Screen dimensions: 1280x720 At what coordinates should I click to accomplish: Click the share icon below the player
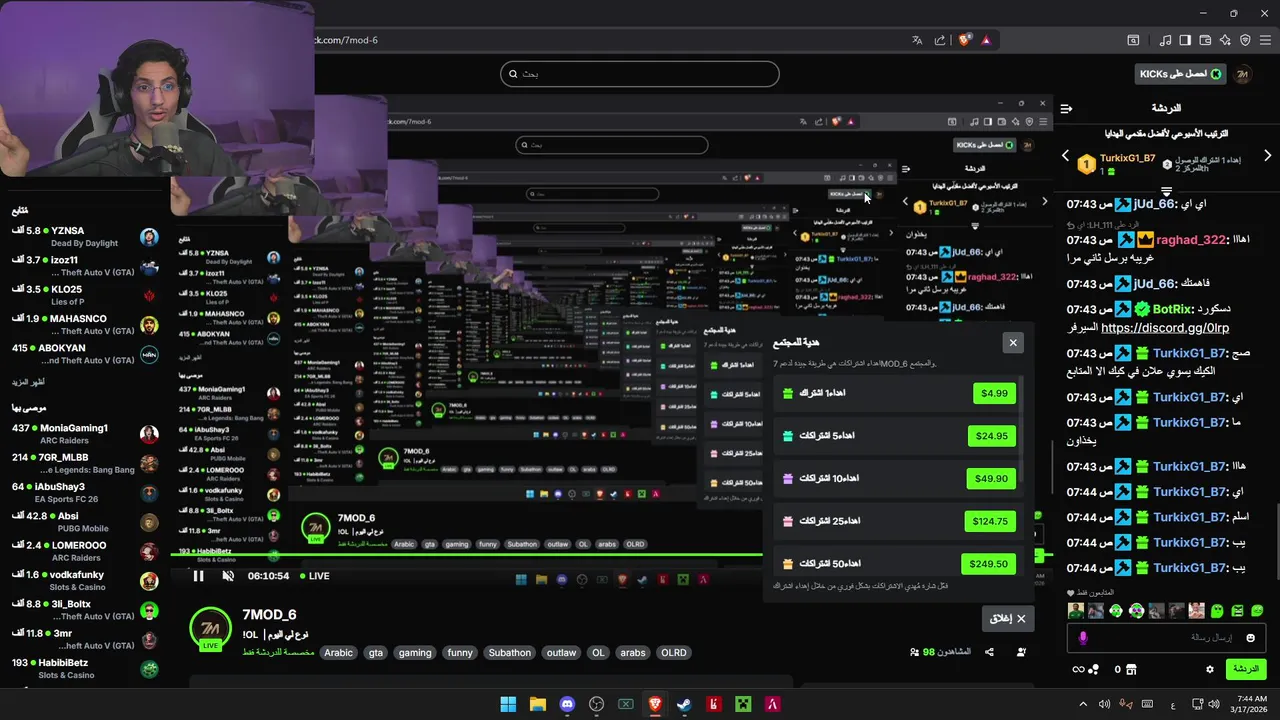coord(989,652)
